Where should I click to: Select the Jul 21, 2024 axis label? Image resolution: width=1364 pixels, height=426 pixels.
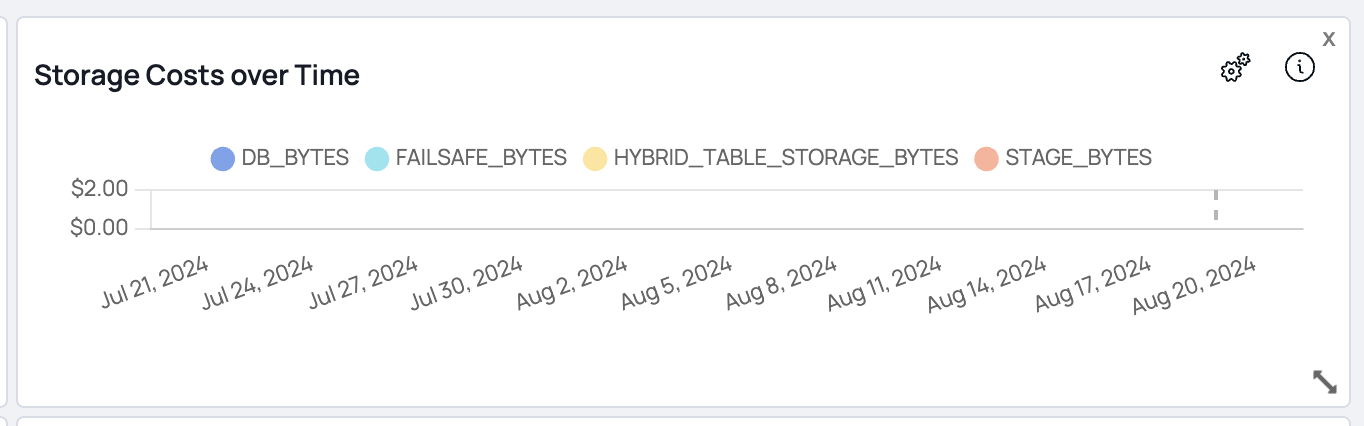coord(155,281)
